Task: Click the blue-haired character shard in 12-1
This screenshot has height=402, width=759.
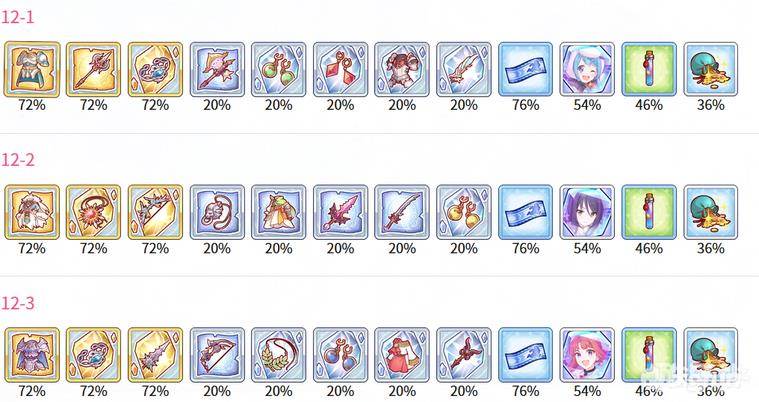Action: [587, 69]
